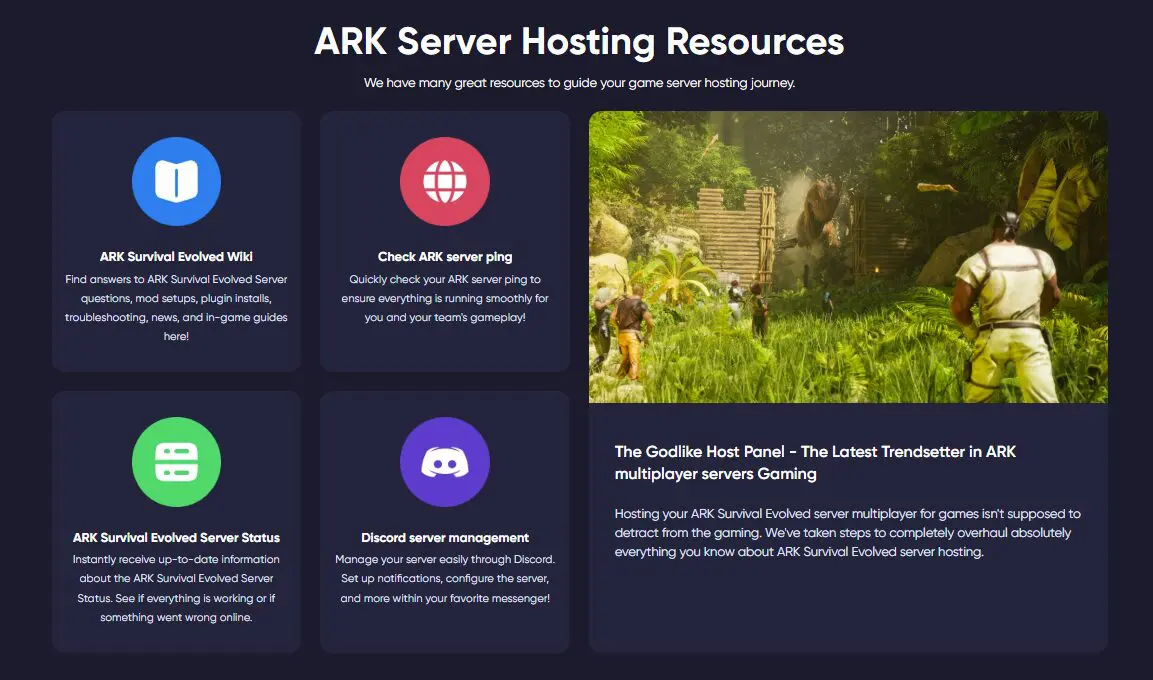Click the ARK Server Hosting Resources heading

579,41
